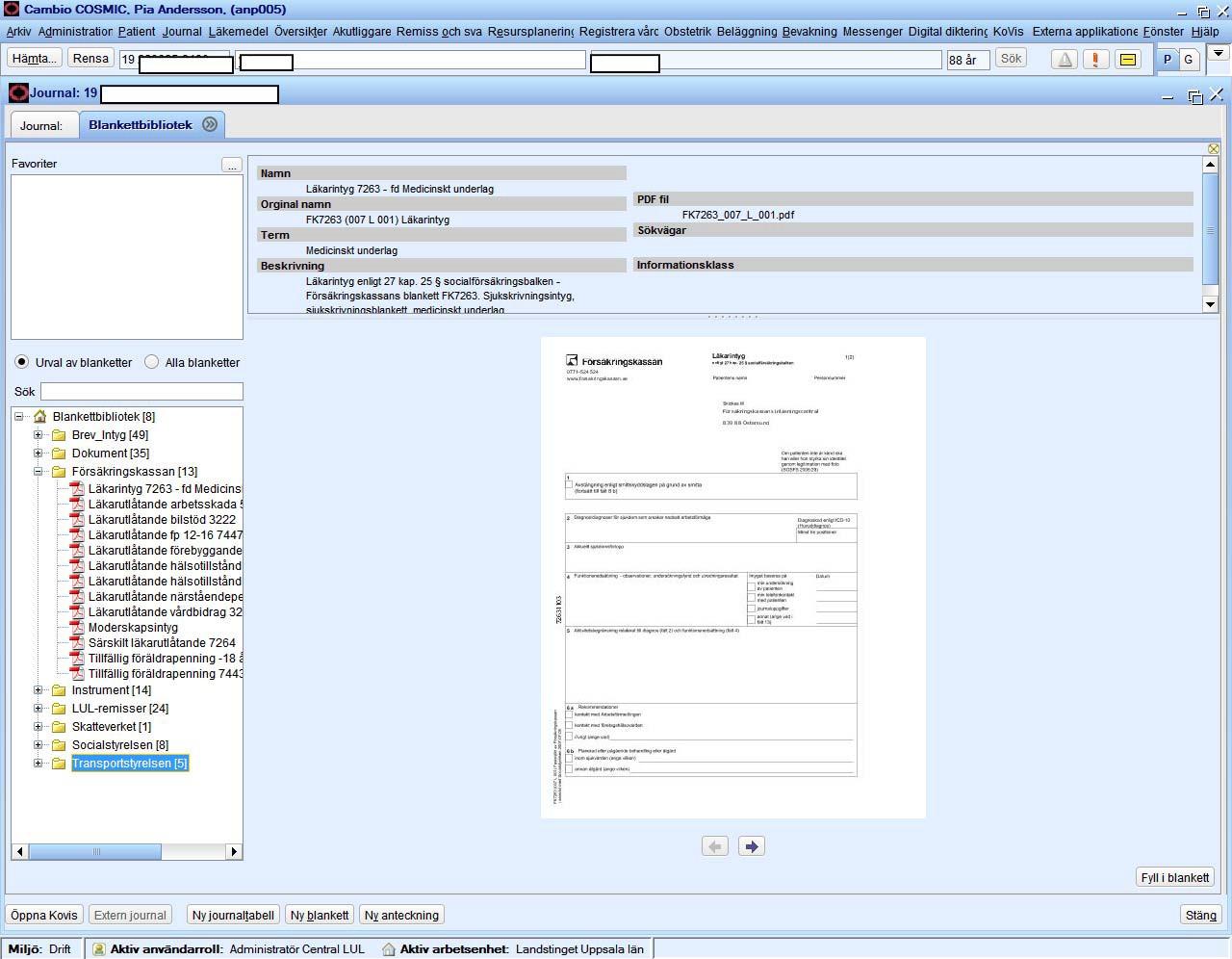Expand Skatteverket folder
The height and width of the screenshot is (959, 1232).
point(38,727)
